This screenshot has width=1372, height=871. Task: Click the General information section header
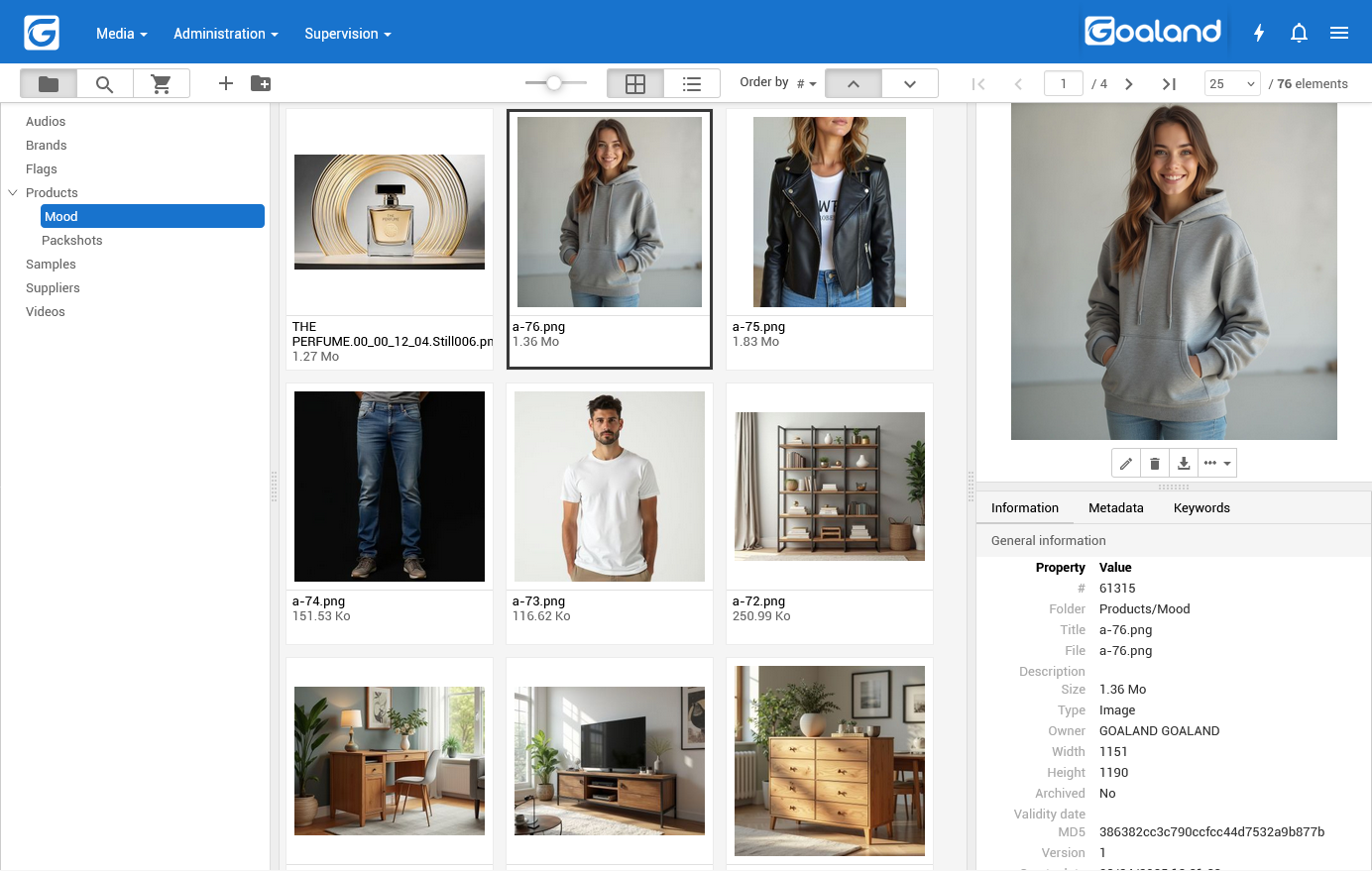(1174, 541)
